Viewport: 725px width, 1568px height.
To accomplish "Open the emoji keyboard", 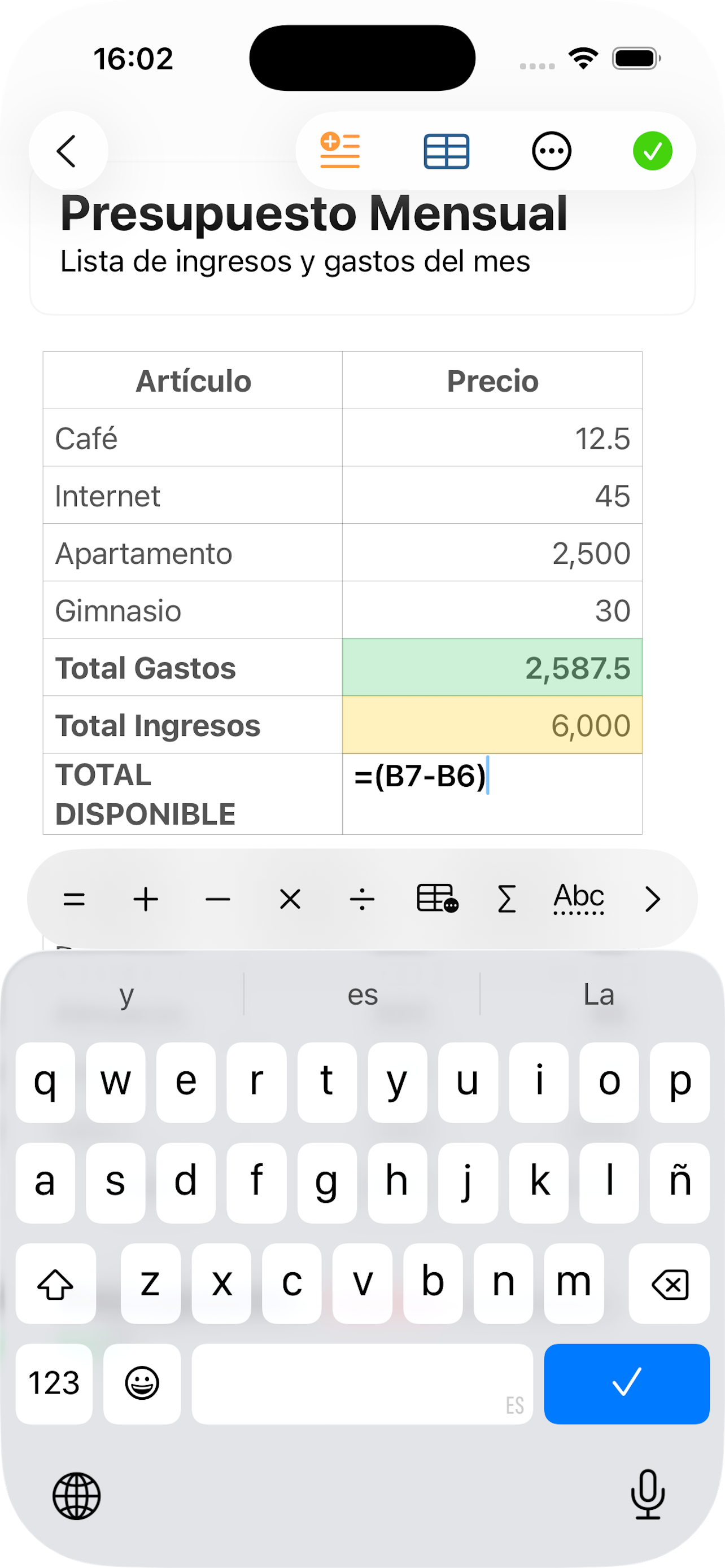I will (x=142, y=1383).
